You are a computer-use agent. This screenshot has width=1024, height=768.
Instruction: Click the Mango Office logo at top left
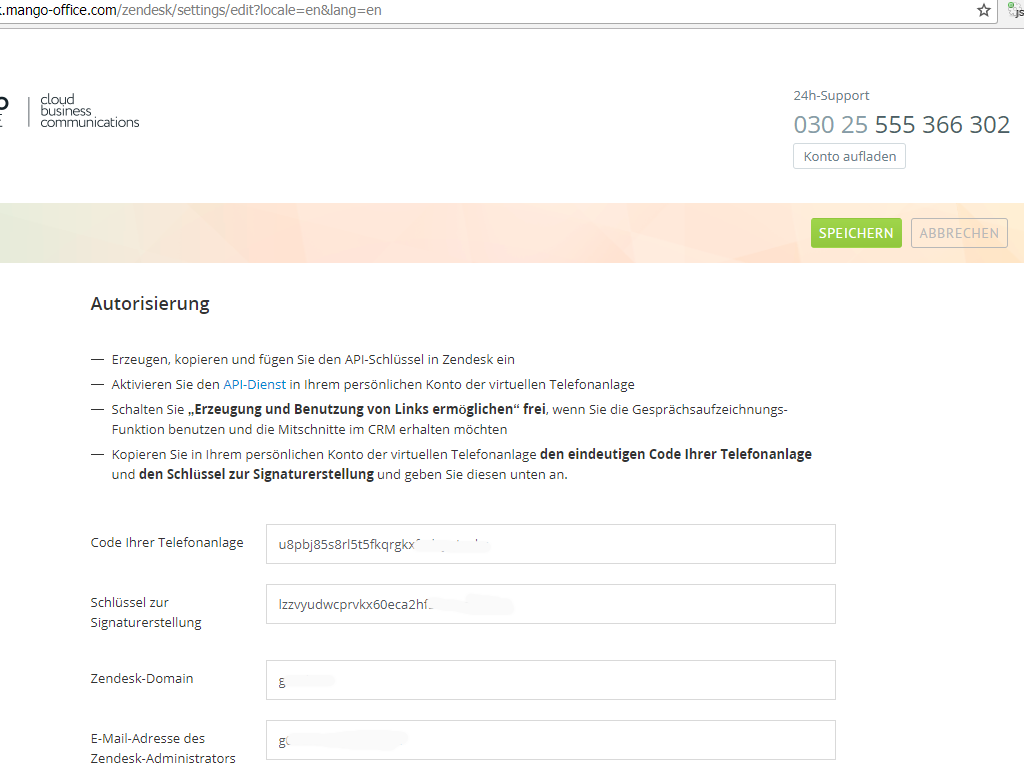[x=4, y=110]
